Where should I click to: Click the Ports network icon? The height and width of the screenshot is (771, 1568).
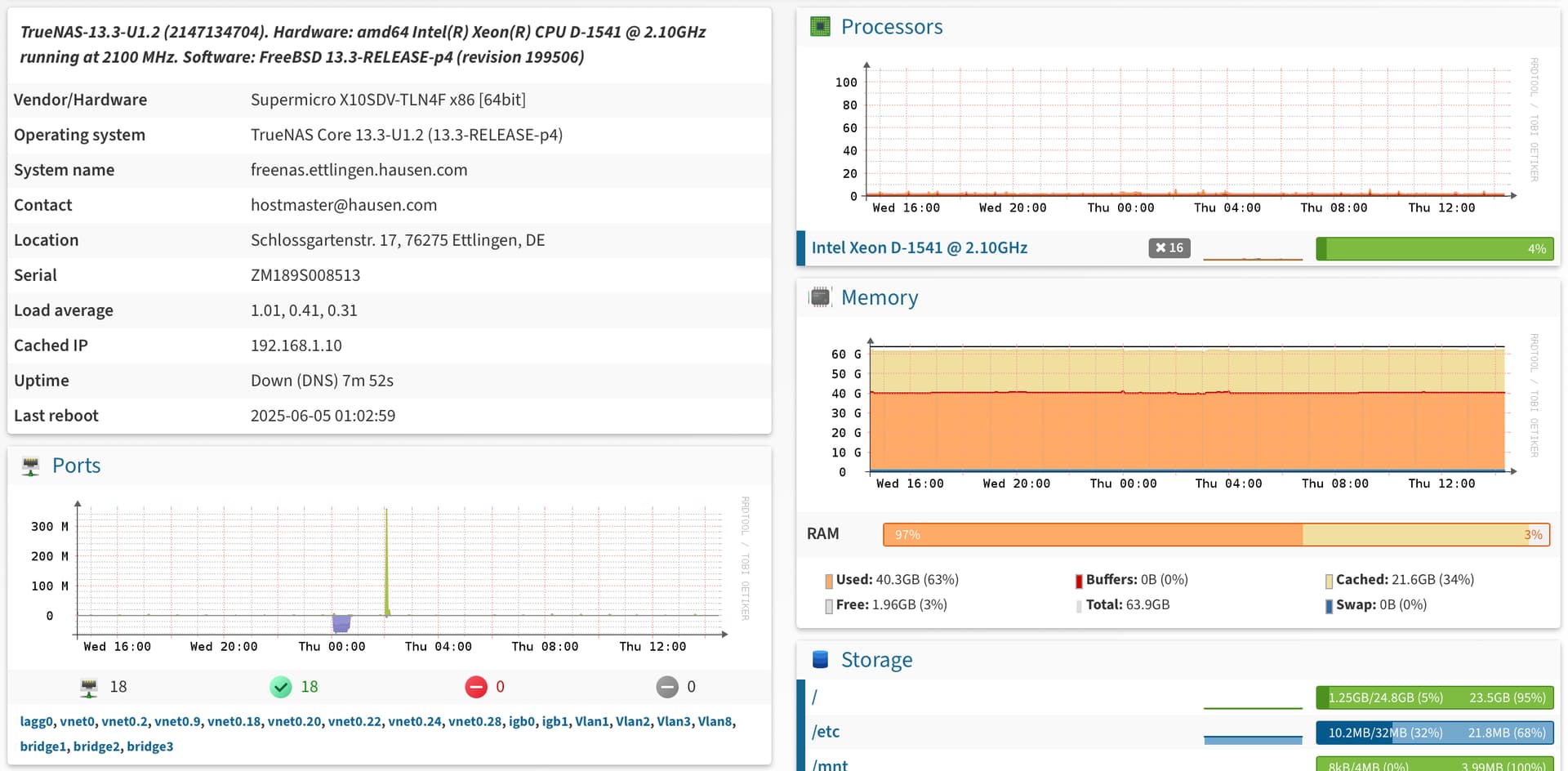pos(31,466)
